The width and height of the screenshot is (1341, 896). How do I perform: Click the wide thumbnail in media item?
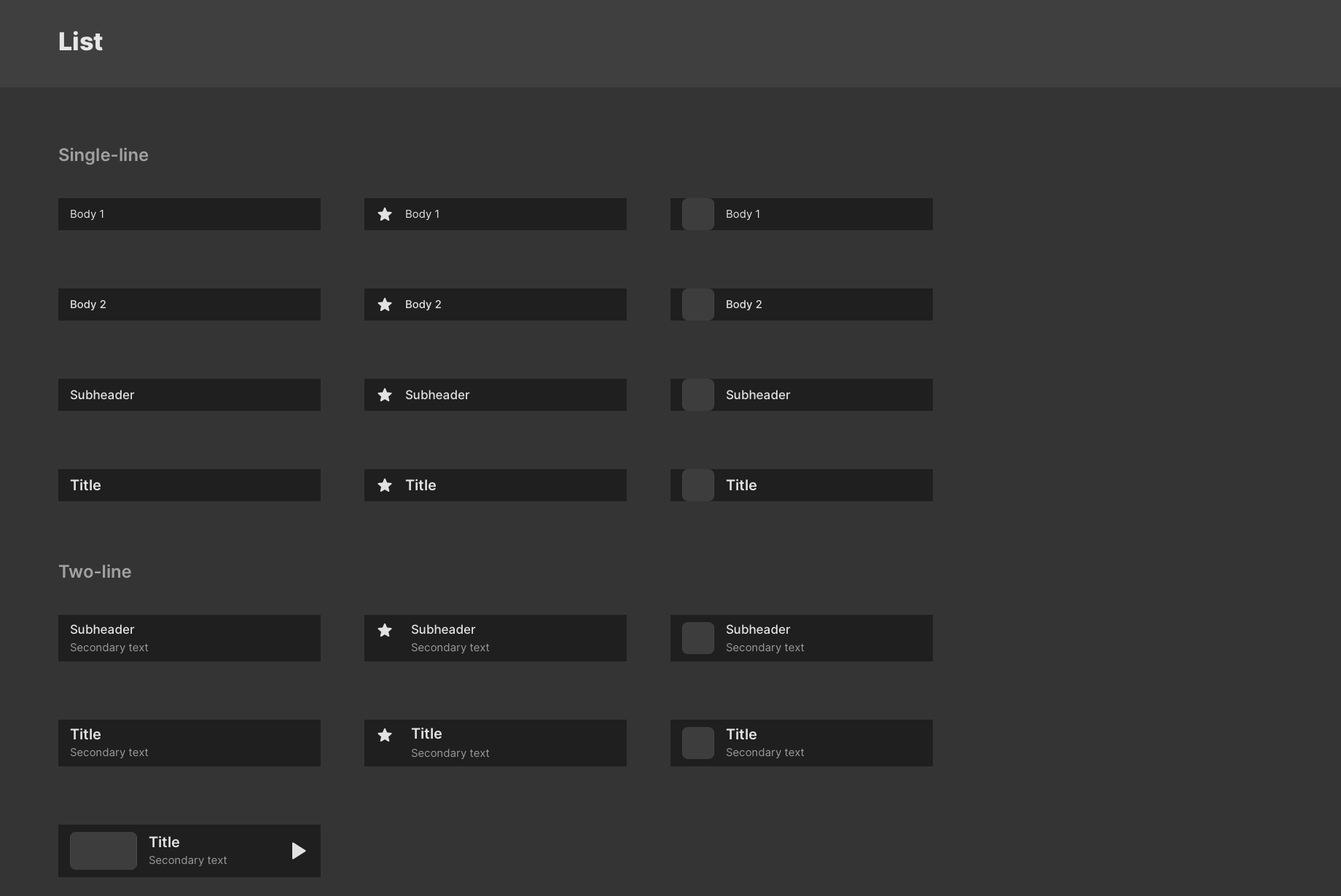(x=103, y=851)
